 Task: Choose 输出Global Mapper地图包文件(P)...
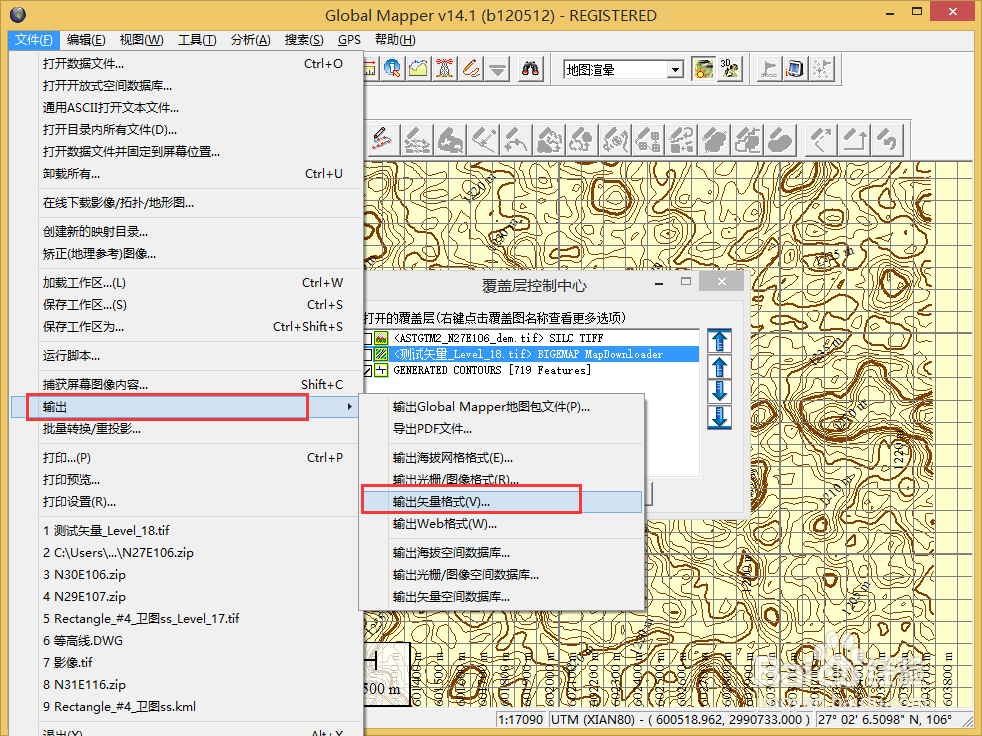point(502,407)
